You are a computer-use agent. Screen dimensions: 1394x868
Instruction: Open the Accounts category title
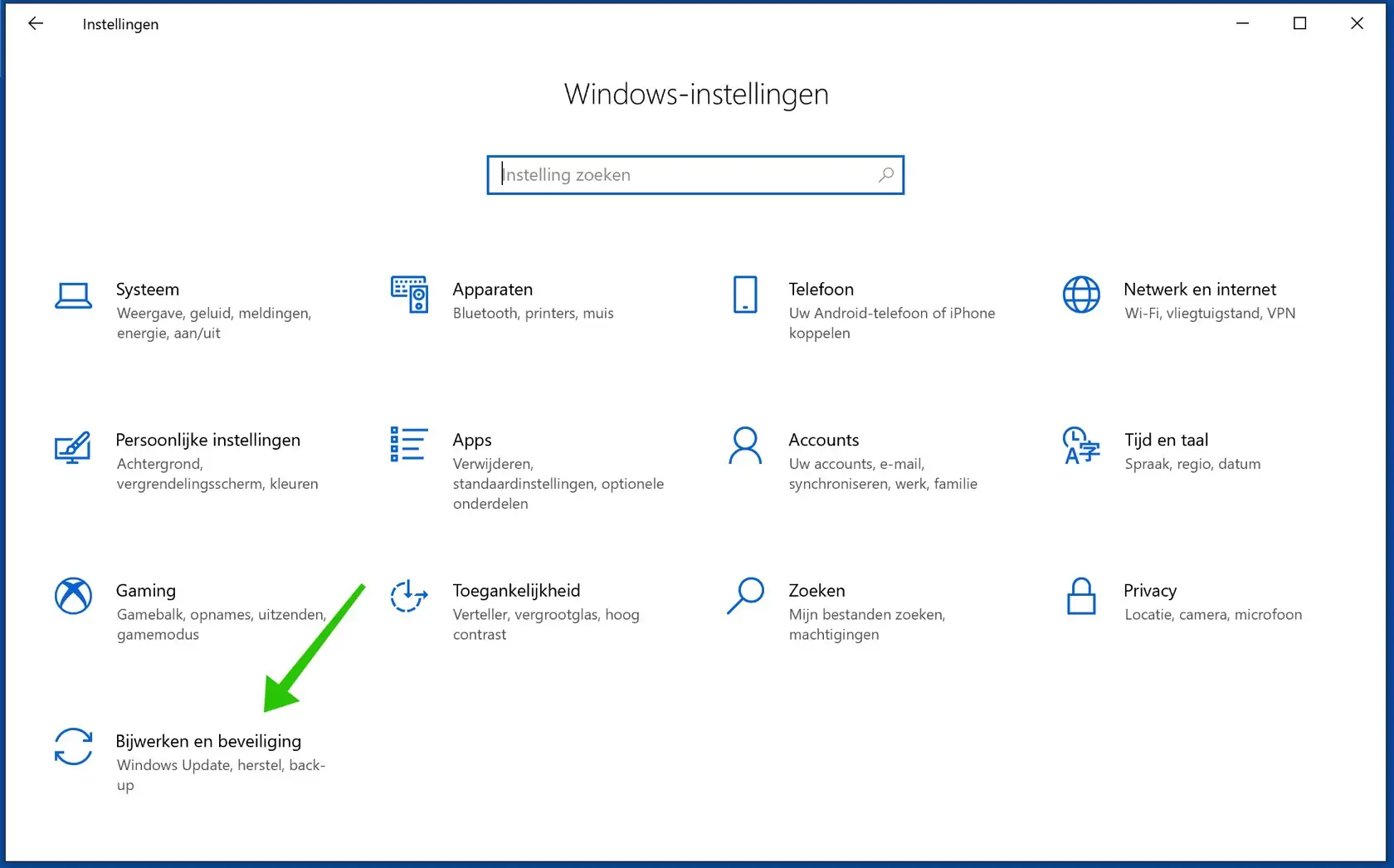coord(824,440)
